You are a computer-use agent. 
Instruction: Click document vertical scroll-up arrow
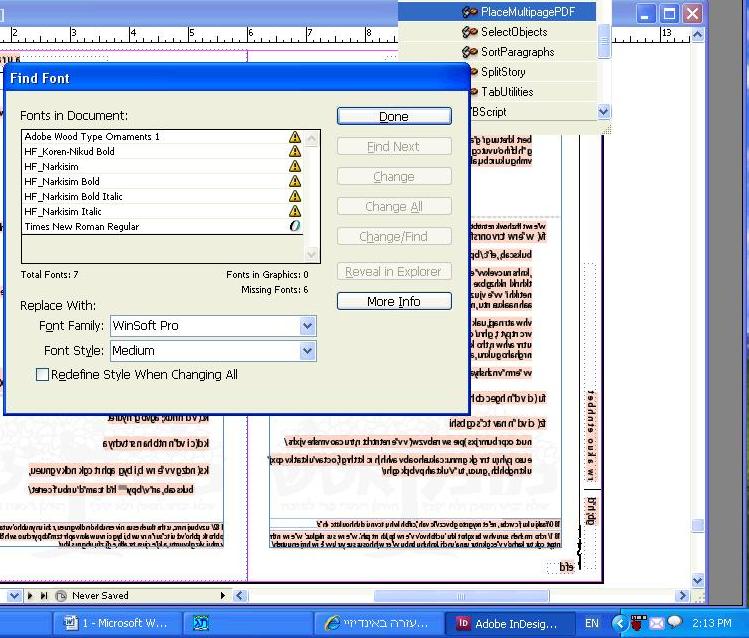(697, 34)
